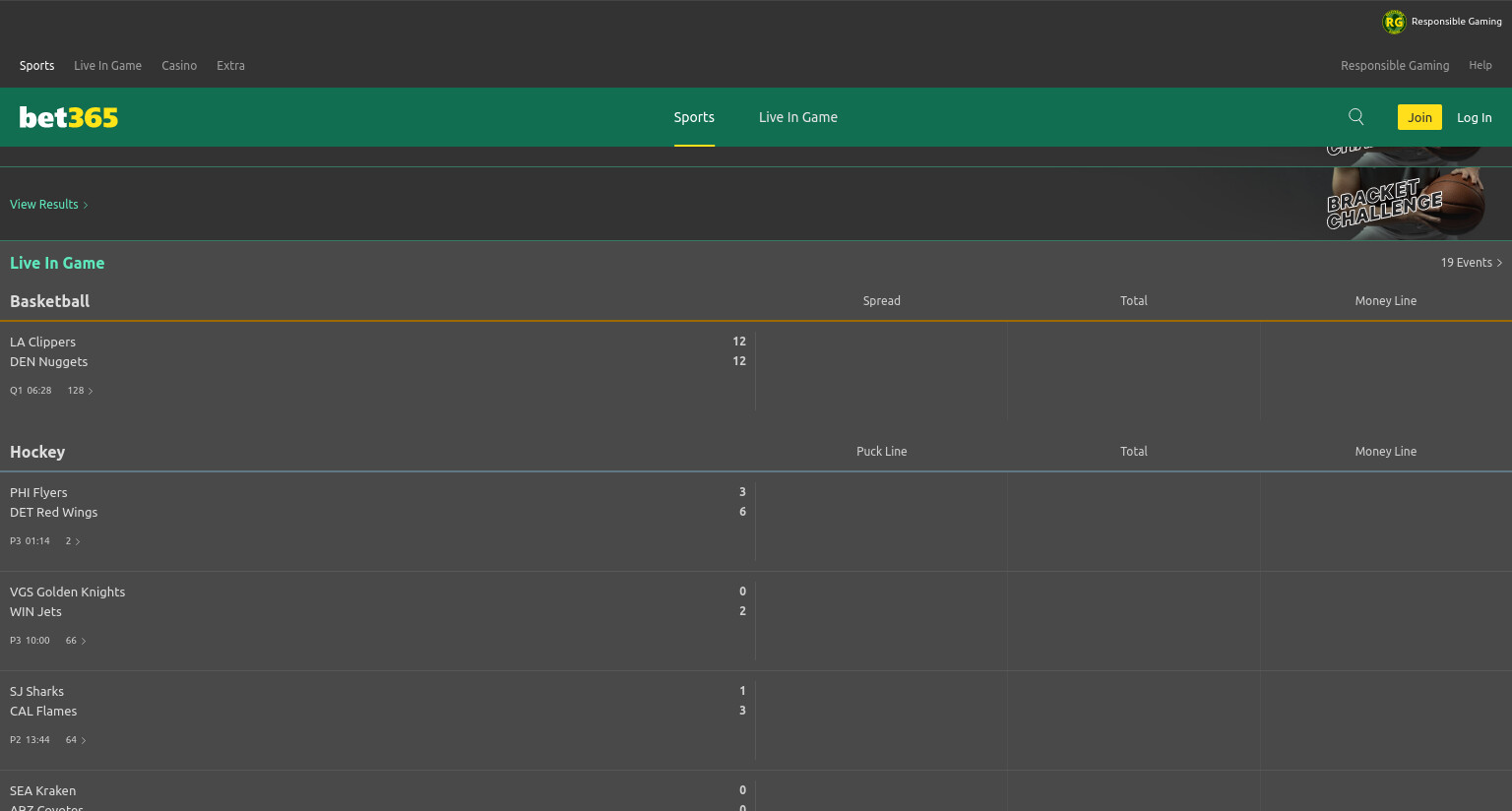Expand 128 markets for Clippers vs Nuggets
The height and width of the screenshot is (811, 1512).
[x=81, y=391]
